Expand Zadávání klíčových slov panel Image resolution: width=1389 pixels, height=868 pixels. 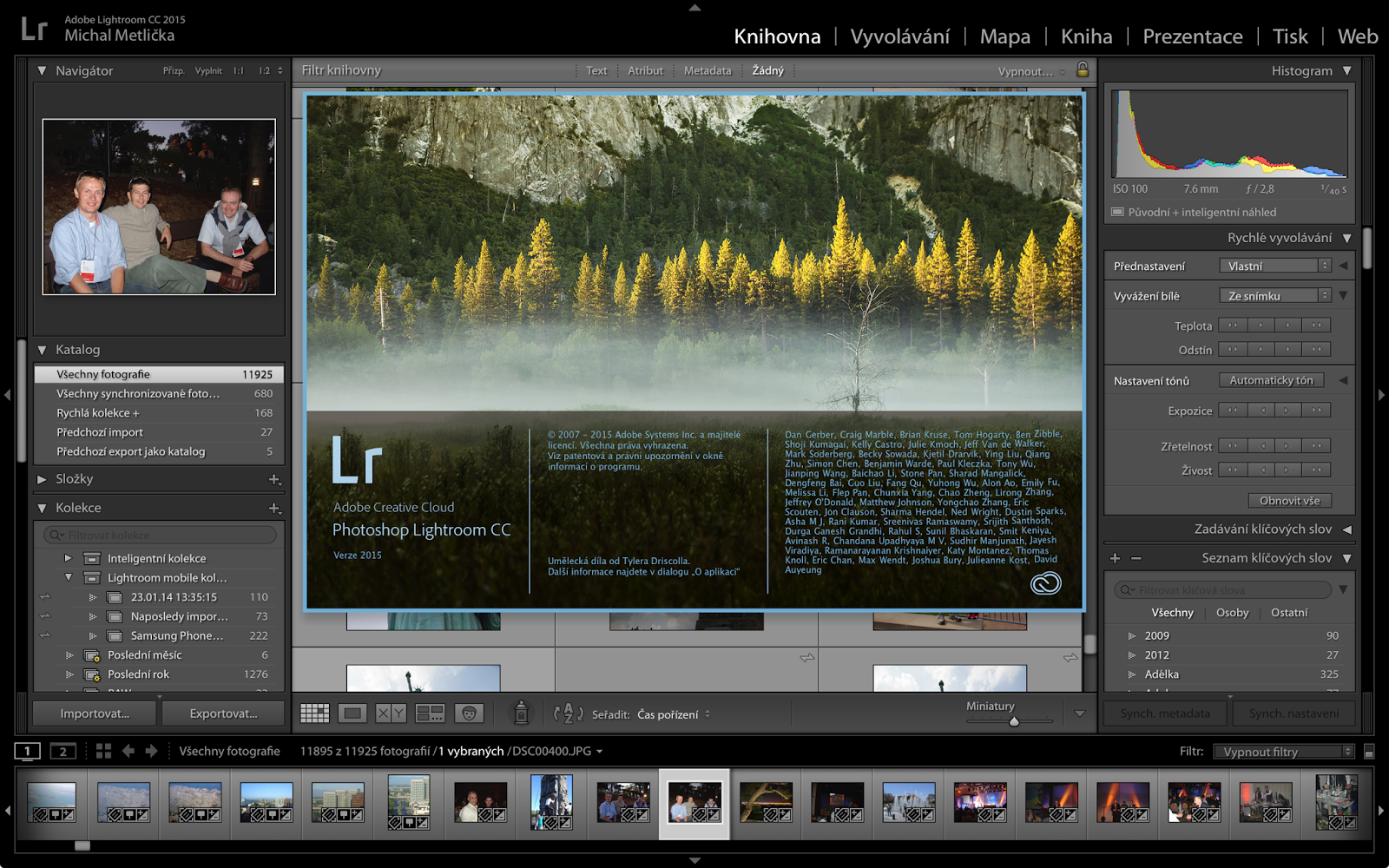(1347, 529)
